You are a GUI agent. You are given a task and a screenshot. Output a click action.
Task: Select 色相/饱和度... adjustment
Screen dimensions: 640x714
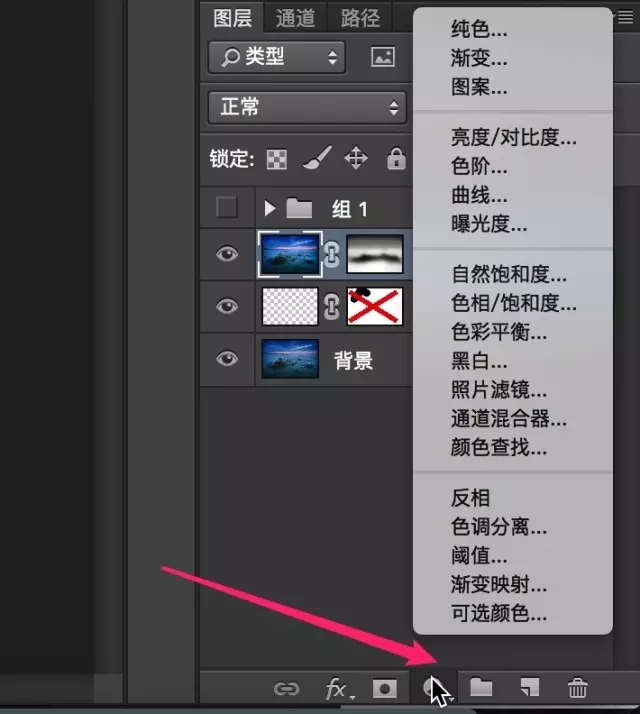point(514,303)
